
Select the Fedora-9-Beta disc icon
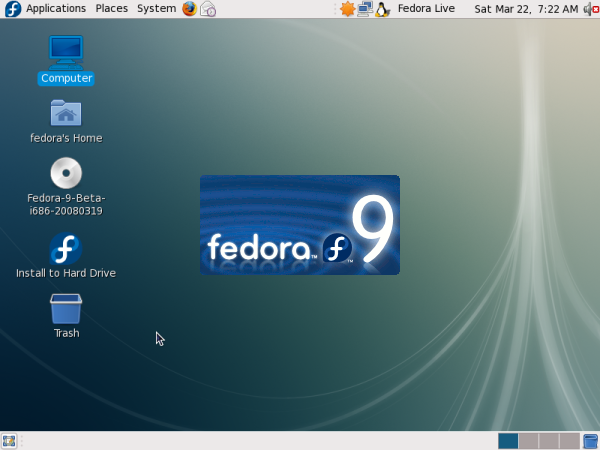[66, 173]
